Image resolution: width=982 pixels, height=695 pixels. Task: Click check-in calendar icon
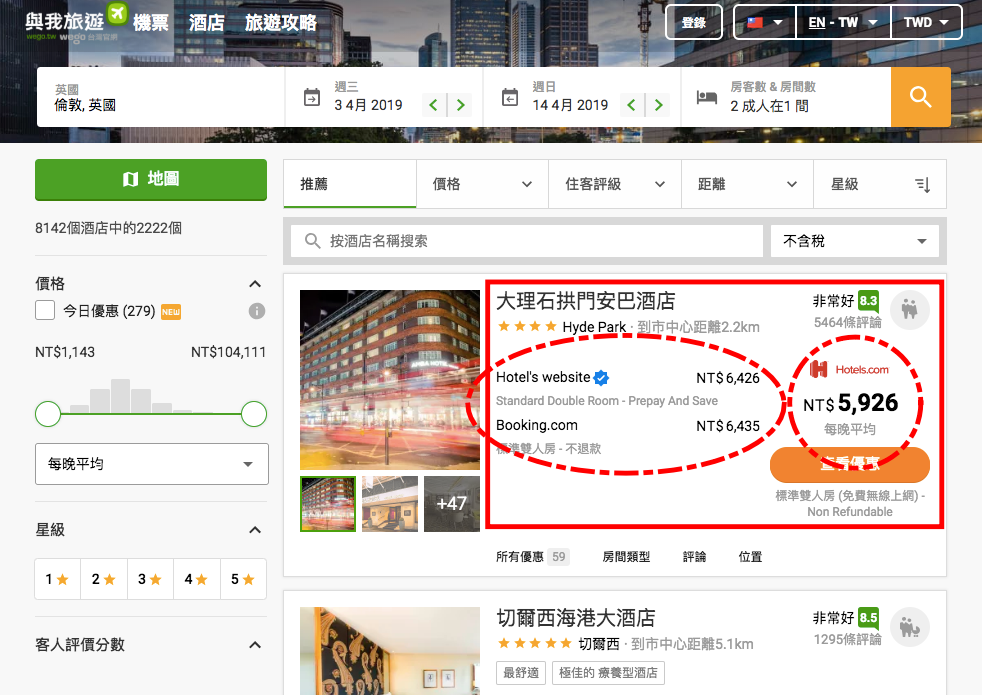(x=312, y=98)
